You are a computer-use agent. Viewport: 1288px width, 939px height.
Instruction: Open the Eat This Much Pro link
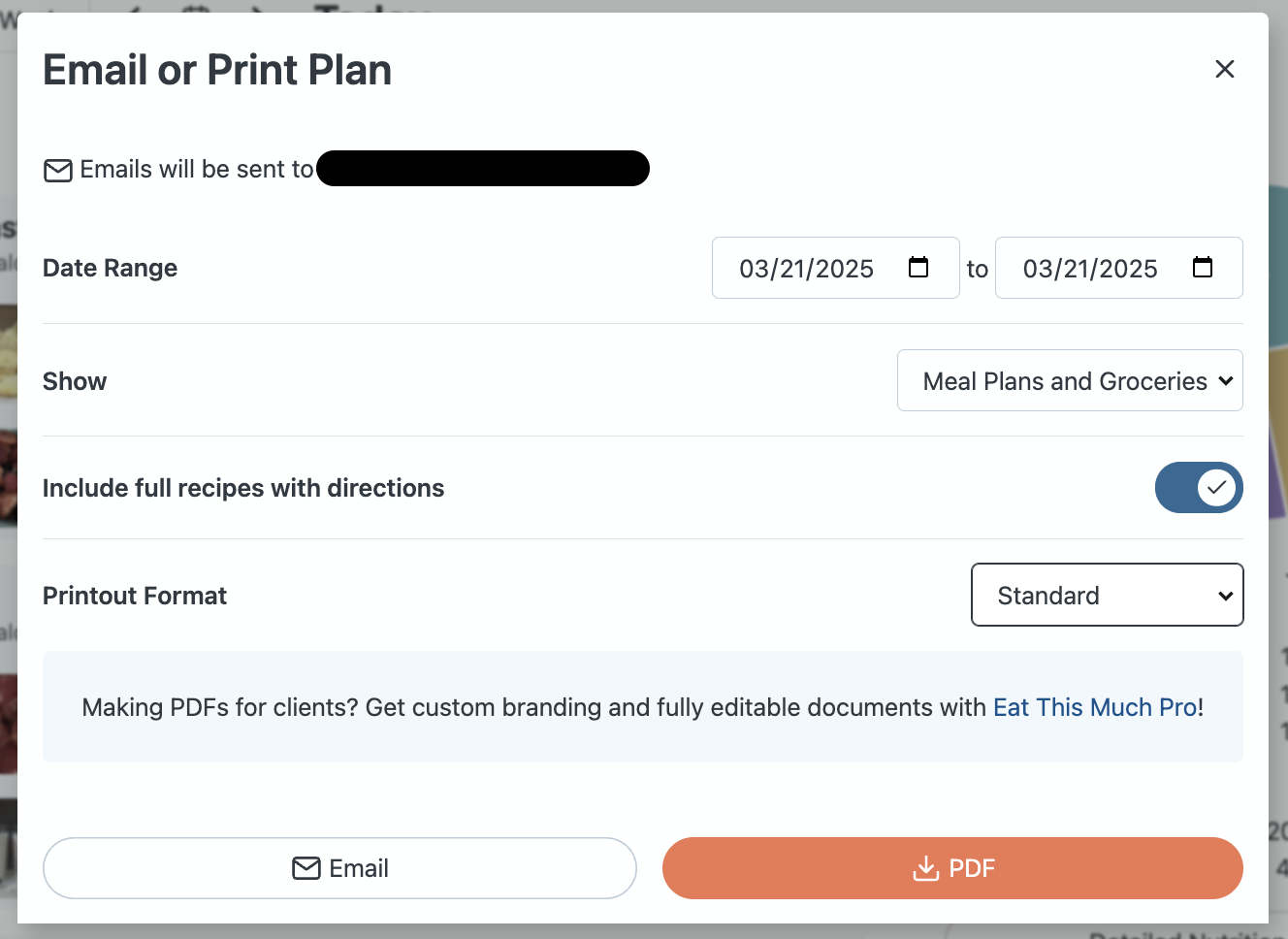(1094, 707)
